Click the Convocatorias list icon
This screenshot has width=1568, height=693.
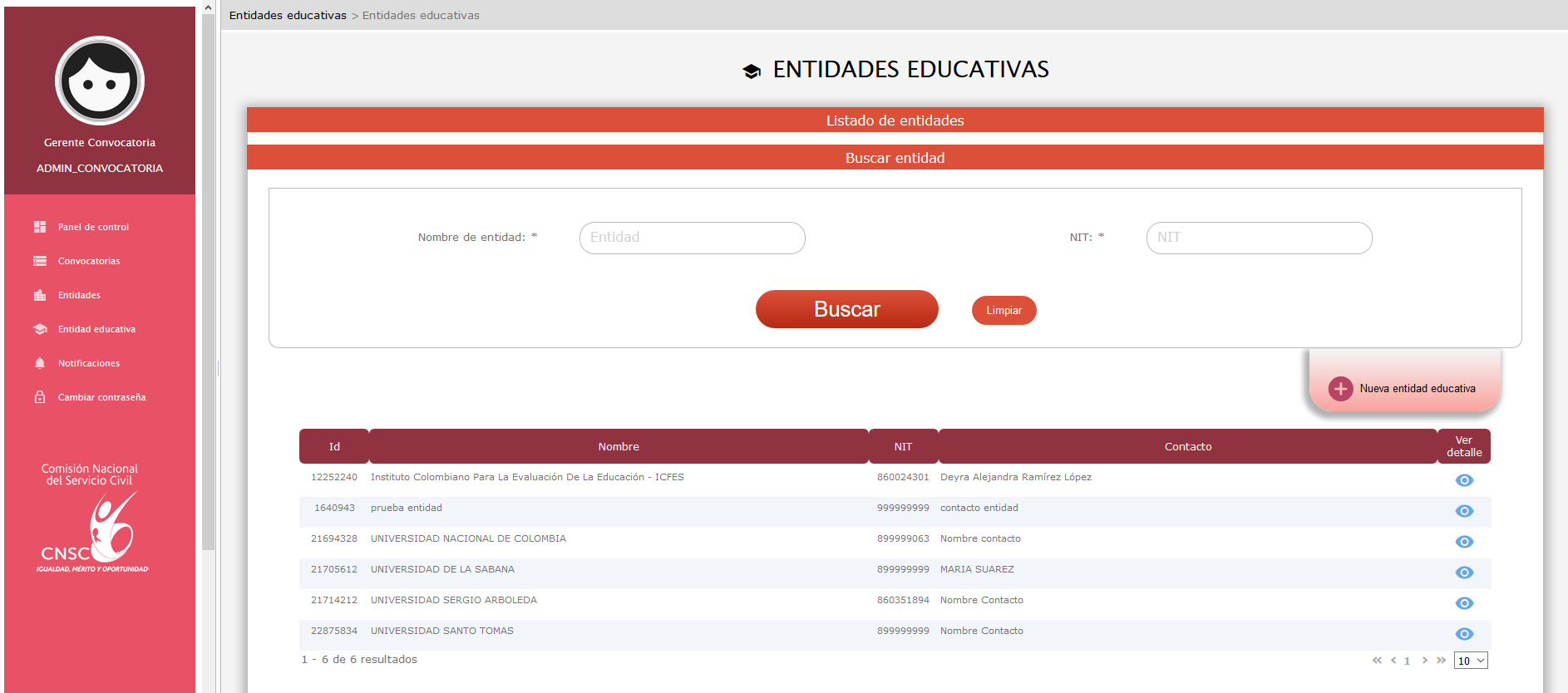[x=40, y=261]
